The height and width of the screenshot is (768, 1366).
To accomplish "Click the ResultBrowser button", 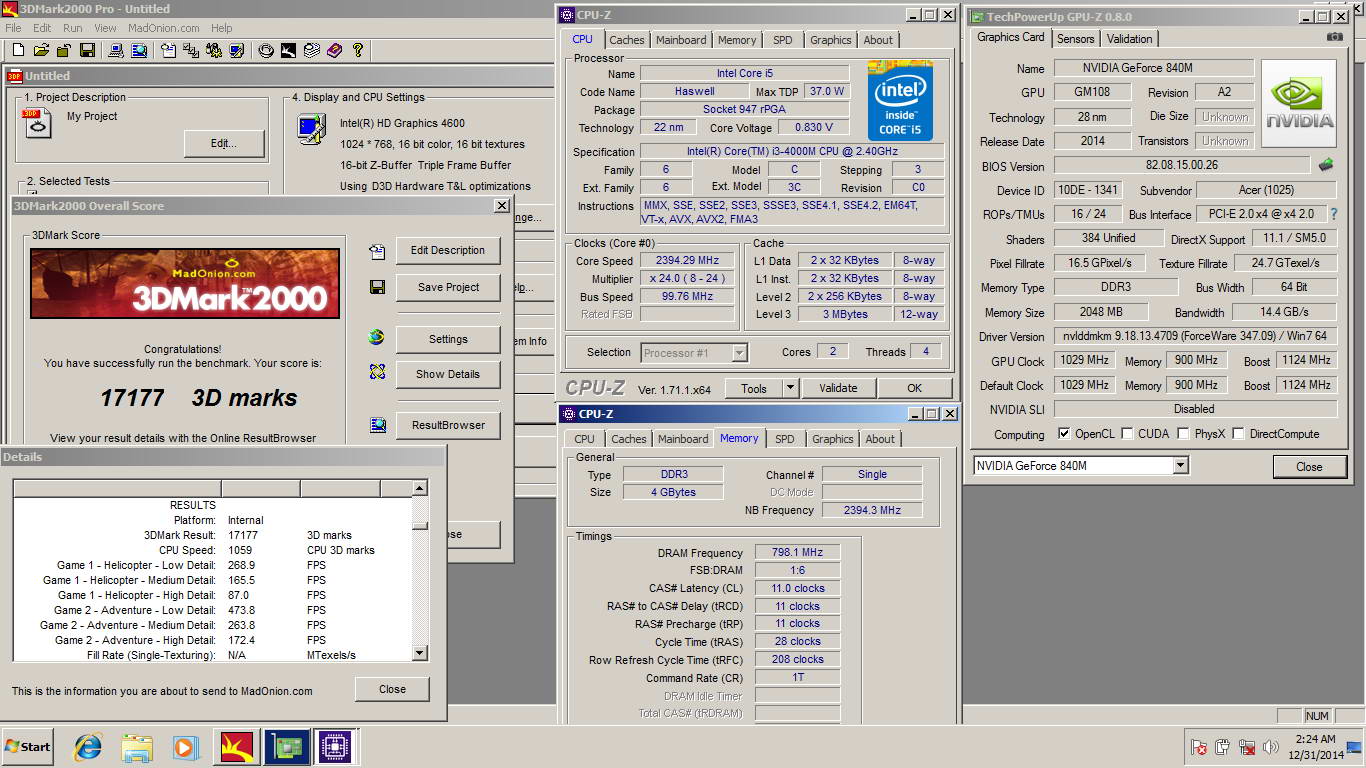I will pyautogui.click(x=448, y=425).
